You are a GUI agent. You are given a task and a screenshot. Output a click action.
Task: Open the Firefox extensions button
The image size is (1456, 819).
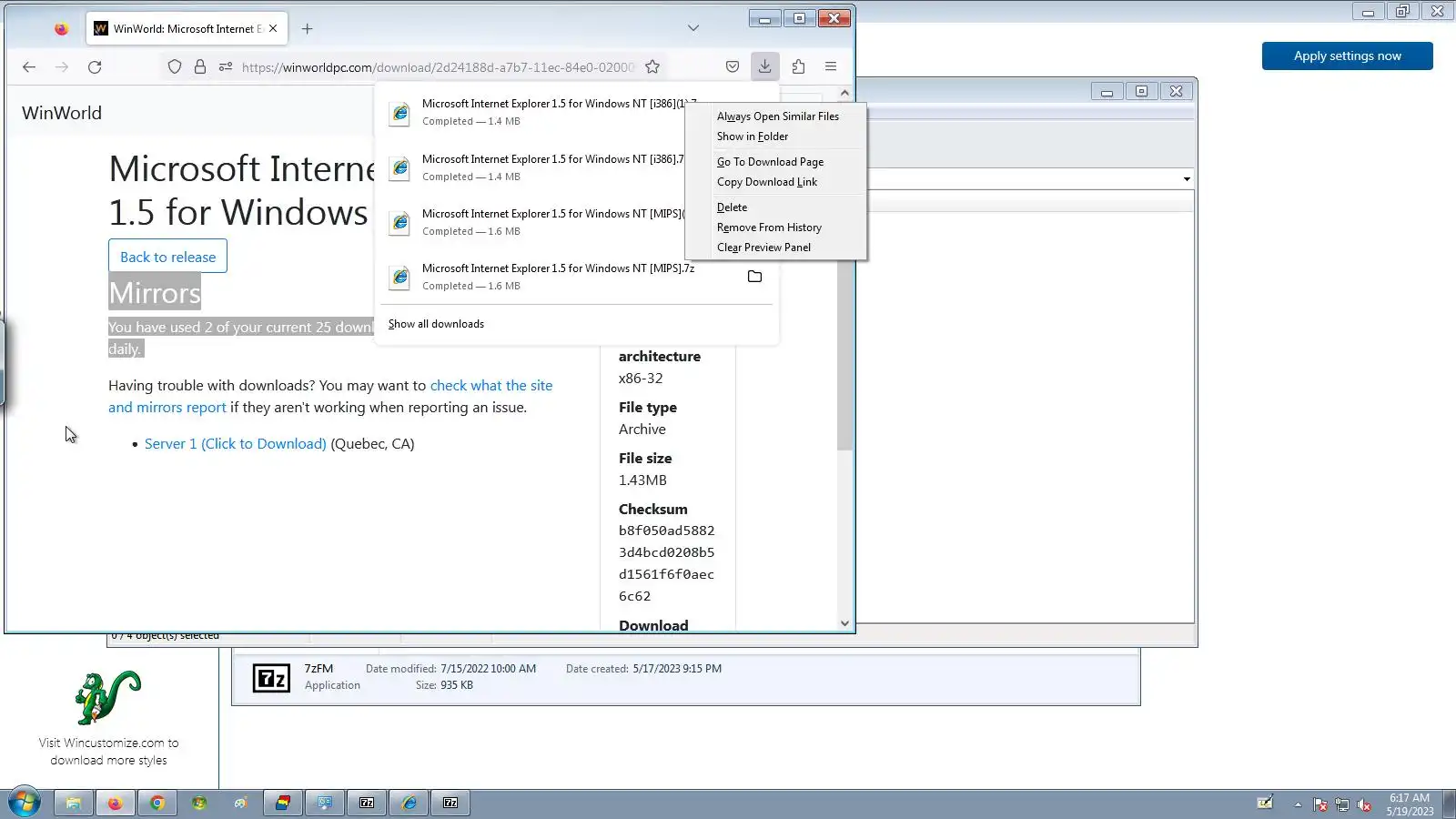(x=798, y=66)
